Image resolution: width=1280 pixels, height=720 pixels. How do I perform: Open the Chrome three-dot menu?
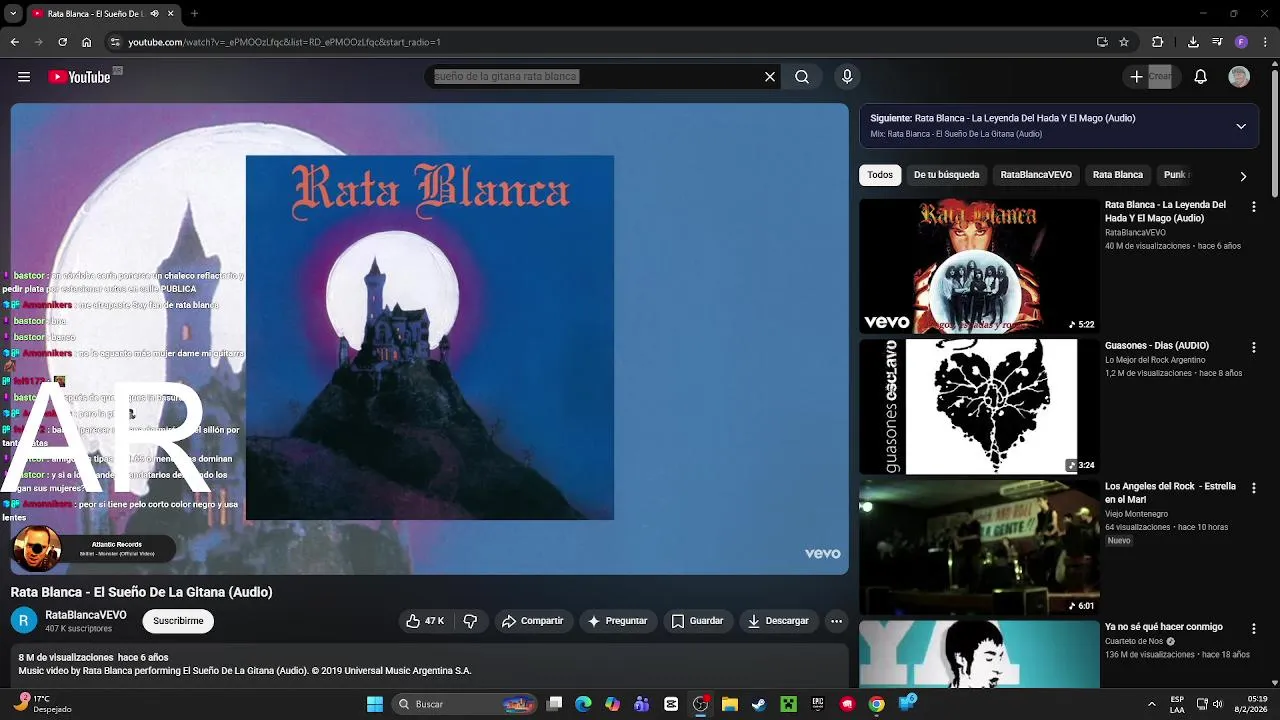[x=1264, y=42]
